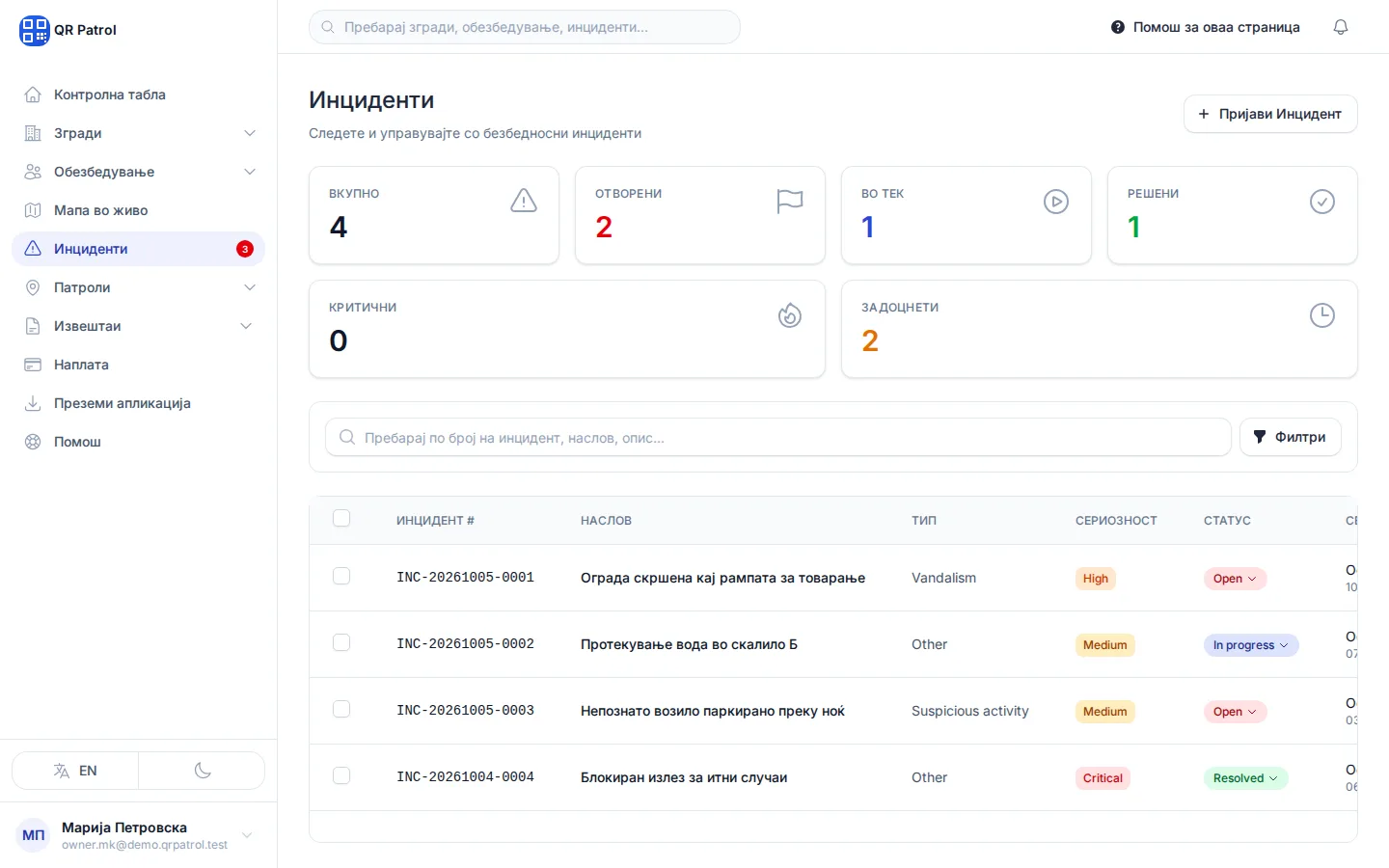Open incident INC-20261005-0001
This screenshot has height=868, width=1389.
pyautogui.click(x=465, y=578)
